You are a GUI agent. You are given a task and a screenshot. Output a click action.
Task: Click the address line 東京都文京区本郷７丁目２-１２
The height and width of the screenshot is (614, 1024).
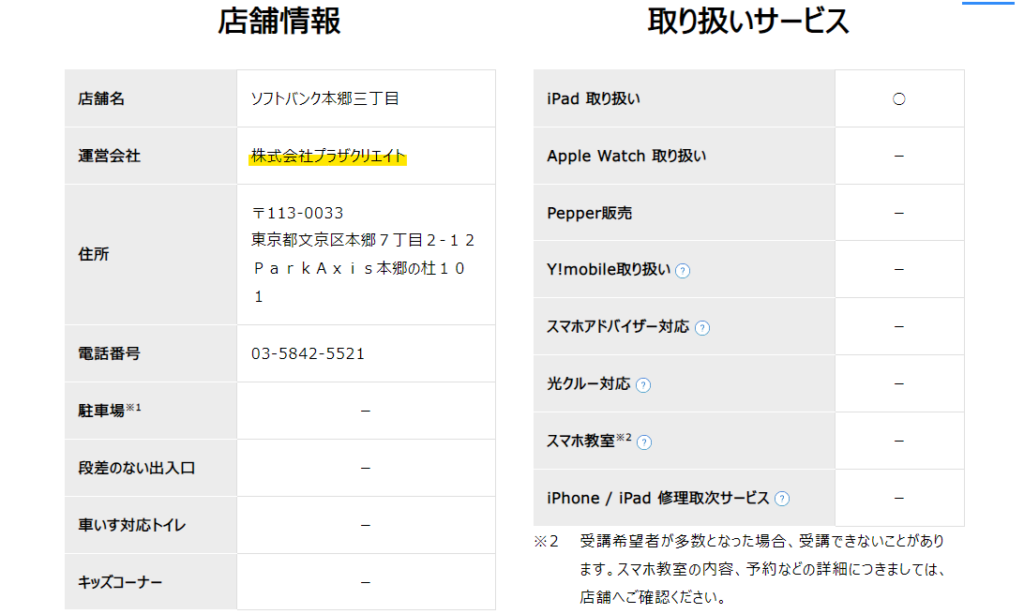[363, 240]
